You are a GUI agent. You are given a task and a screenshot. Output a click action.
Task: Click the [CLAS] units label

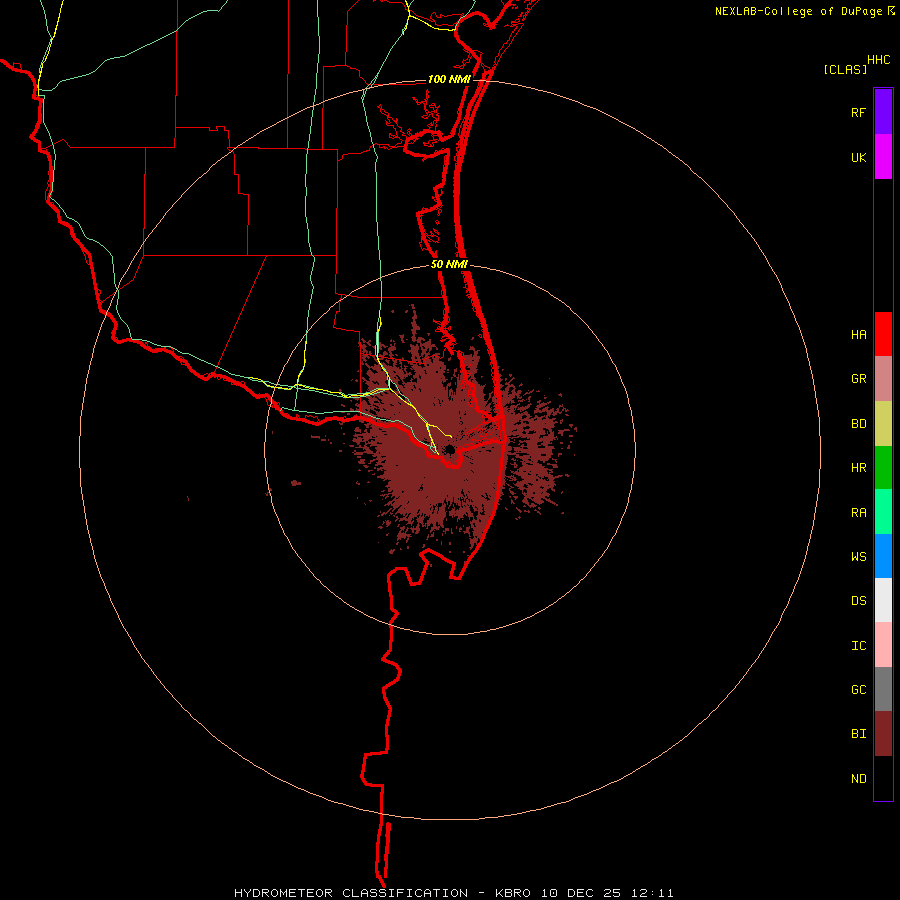[x=845, y=69]
